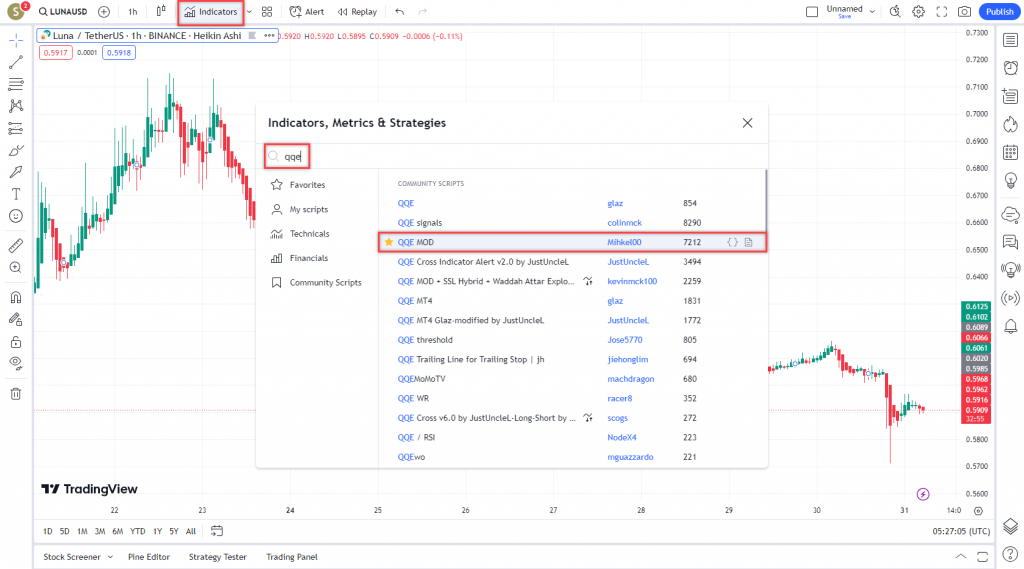Open the notifications bell icon

[x=1010, y=326]
